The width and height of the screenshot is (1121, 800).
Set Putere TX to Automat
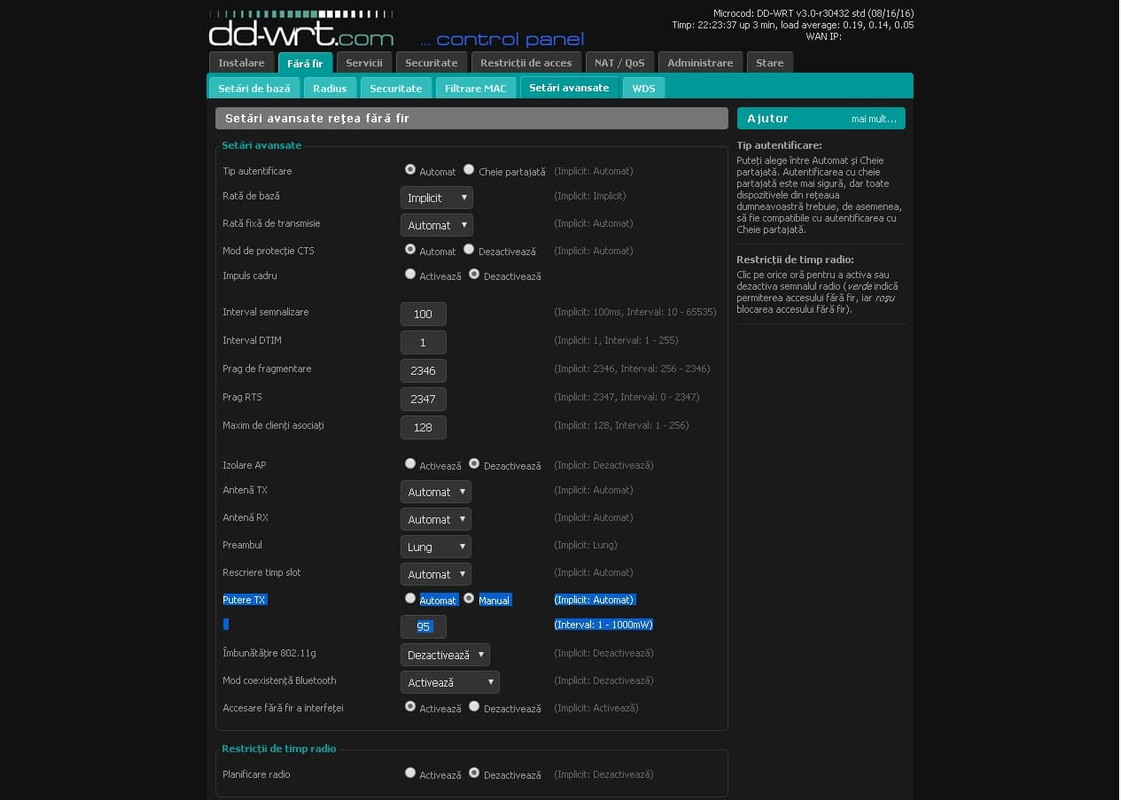pos(410,598)
